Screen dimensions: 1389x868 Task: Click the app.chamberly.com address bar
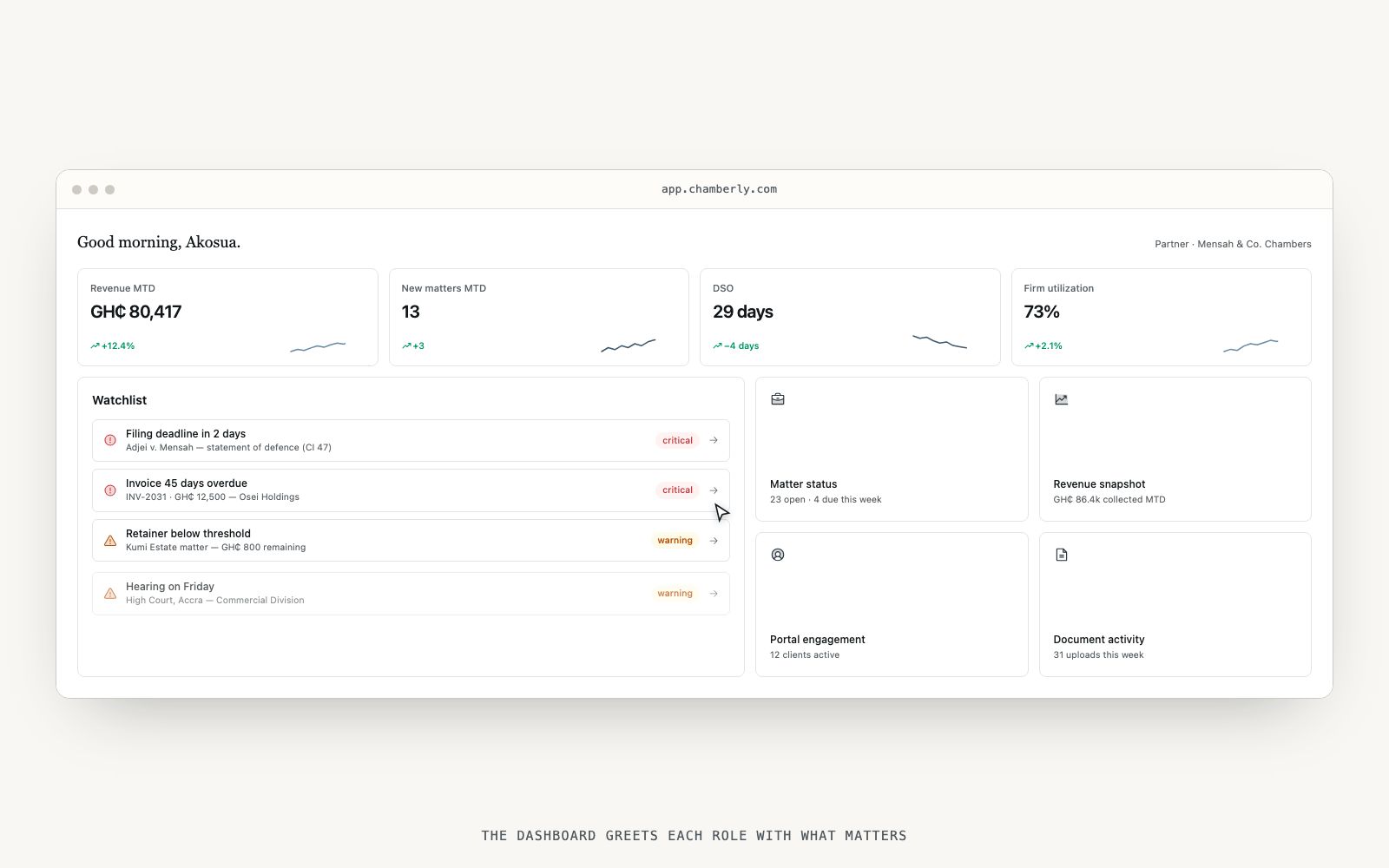(719, 189)
